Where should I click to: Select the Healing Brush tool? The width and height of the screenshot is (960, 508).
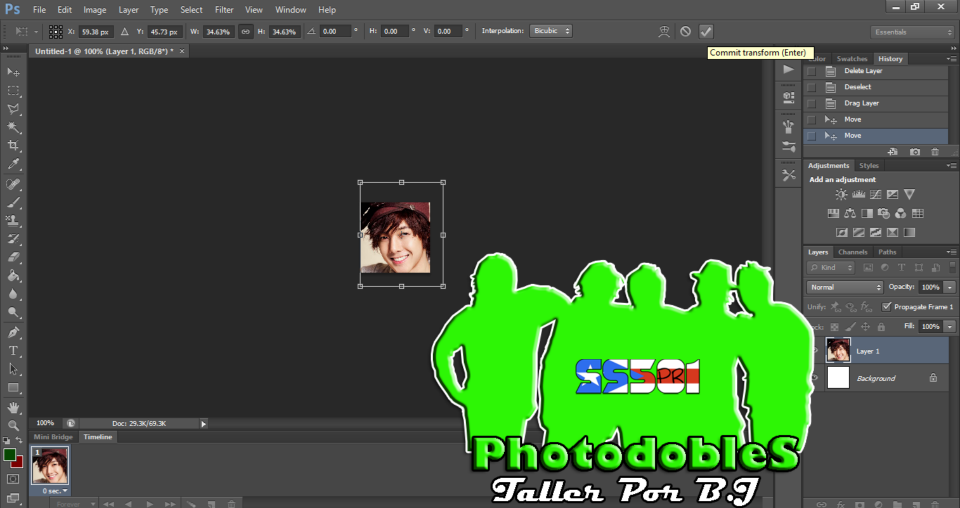click(x=13, y=184)
